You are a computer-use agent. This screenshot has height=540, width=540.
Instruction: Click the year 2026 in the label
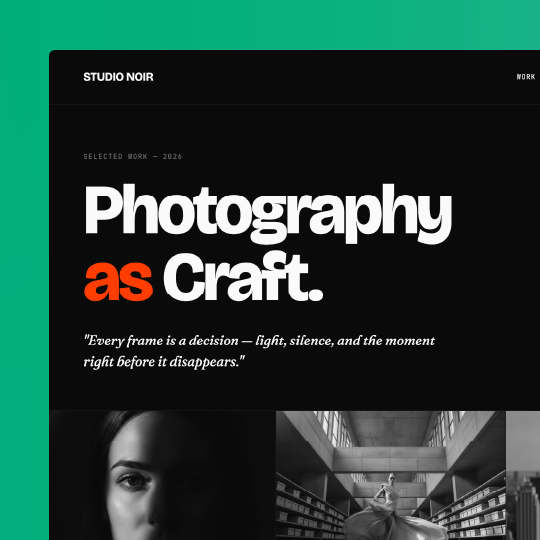pyautogui.click(x=172, y=156)
